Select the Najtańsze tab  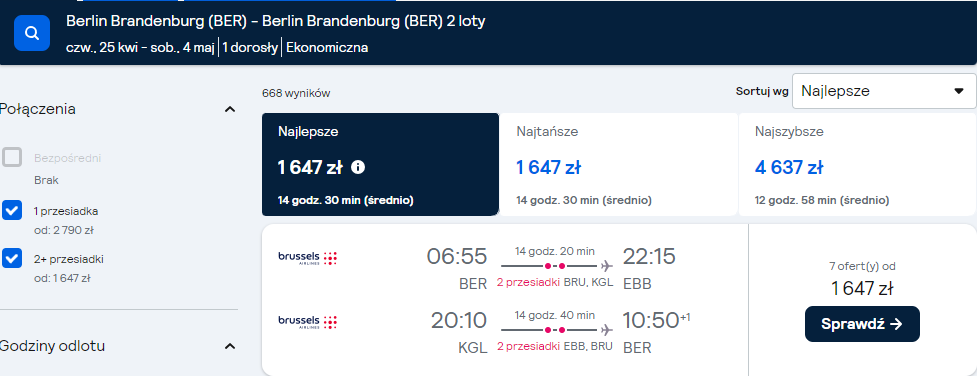(618, 165)
